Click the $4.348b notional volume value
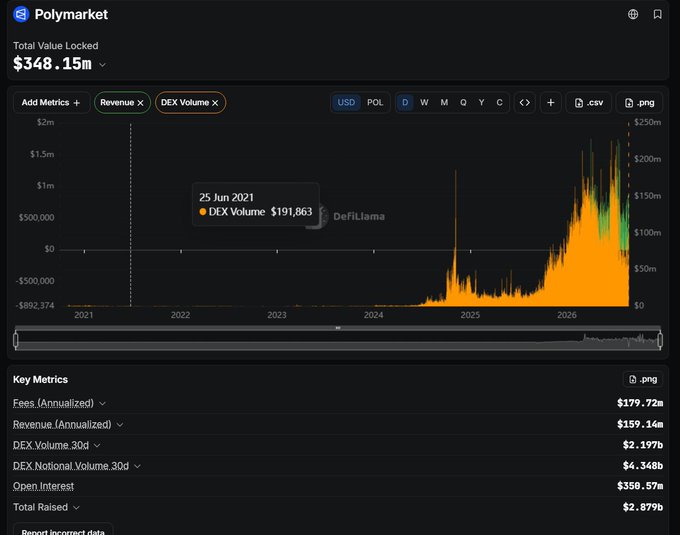The width and height of the screenshot is (680, 535). coord(643,466)
